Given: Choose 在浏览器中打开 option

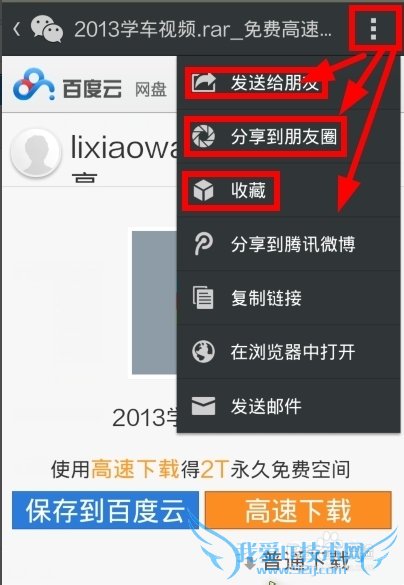Looking at the screenshot, I should (x=289, y=351).
